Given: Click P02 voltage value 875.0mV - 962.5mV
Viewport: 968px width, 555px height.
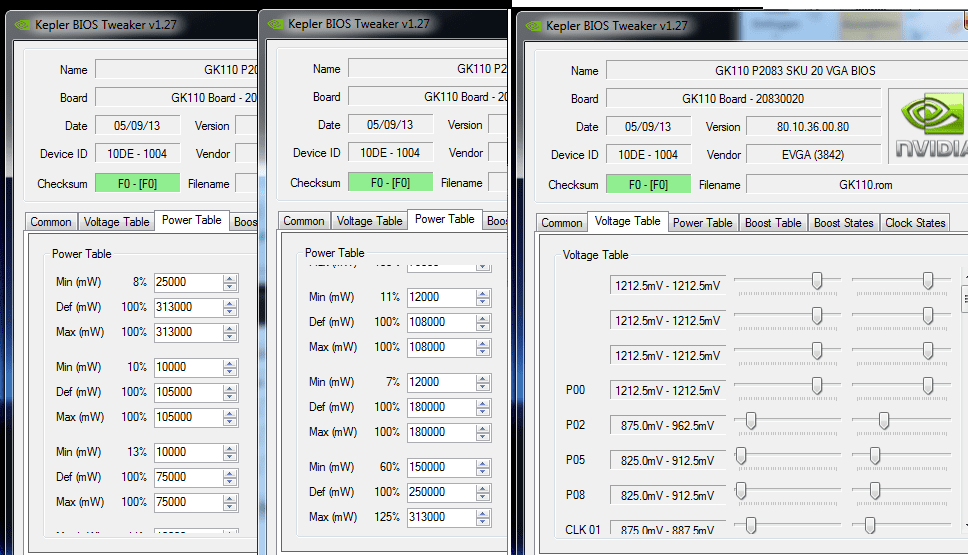Looking at the screenshot, I should click(x=667, y=425).
